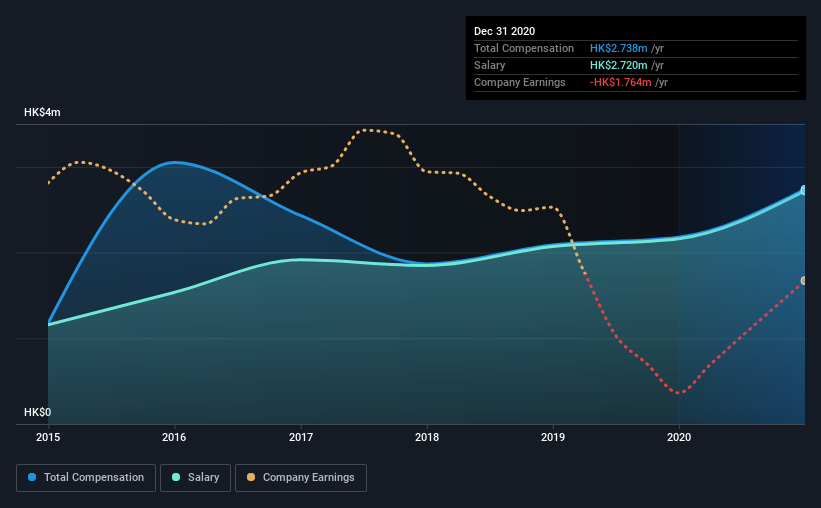Click the 2018 x-axis label
Screen dimensions: 821x508
tap(427, 437)
